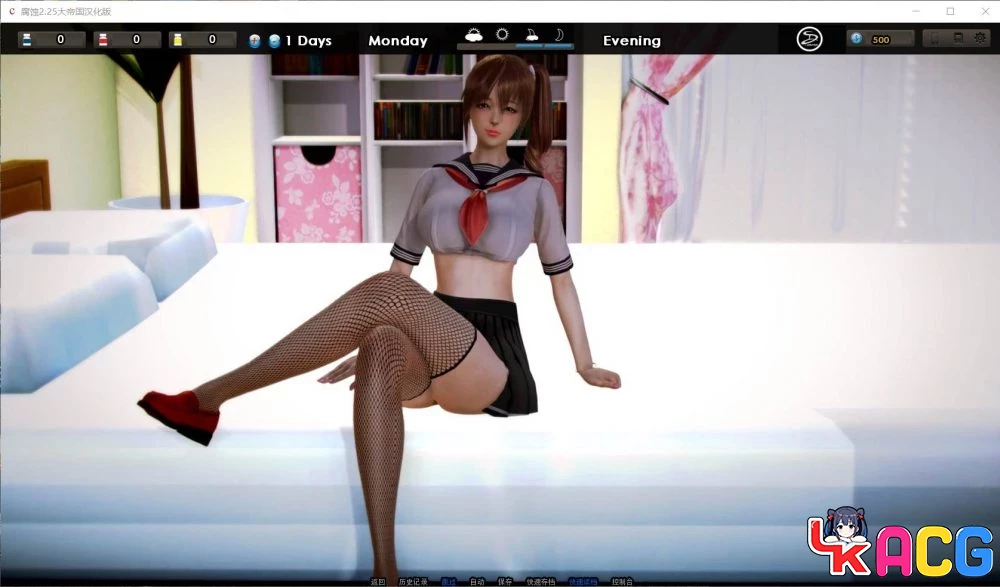Click the 500 money amount
The height and width of the screenshot is (587, 1000).
pos(881,40)
